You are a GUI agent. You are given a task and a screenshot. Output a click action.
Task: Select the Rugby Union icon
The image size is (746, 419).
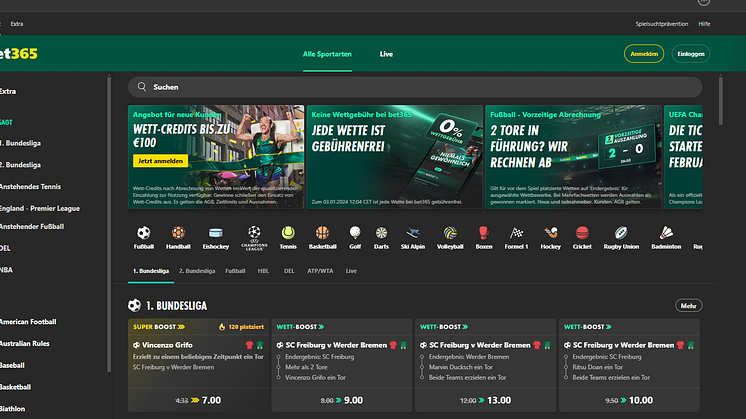621,233
